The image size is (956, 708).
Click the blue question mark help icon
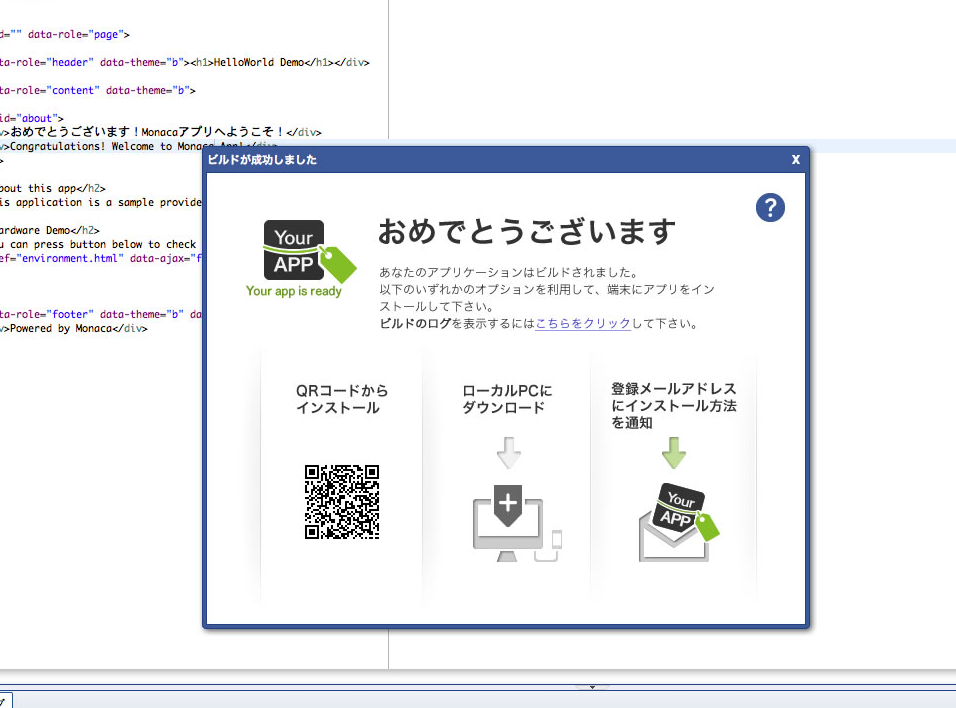point(770,208)
